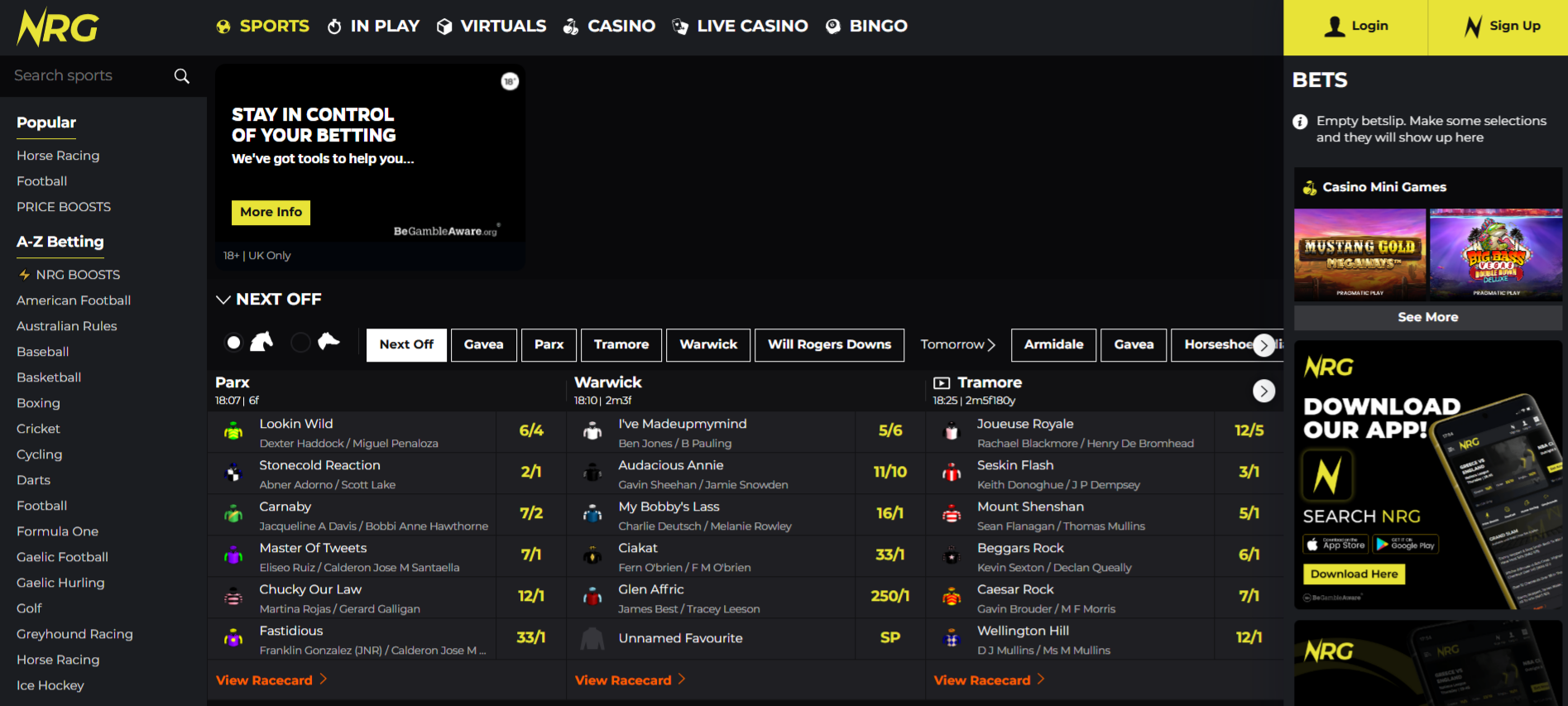The height and width of the screenshot is (706, 1568).
Task: Open the LIVE CASINO menu
Action: coord(740,26)
